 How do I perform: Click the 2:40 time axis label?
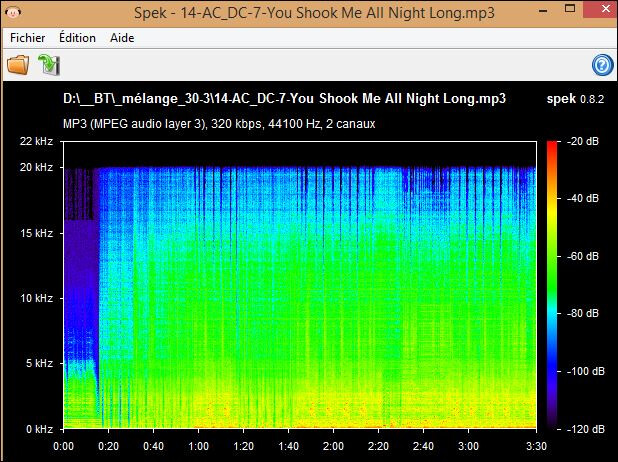(x=423, y=446)
